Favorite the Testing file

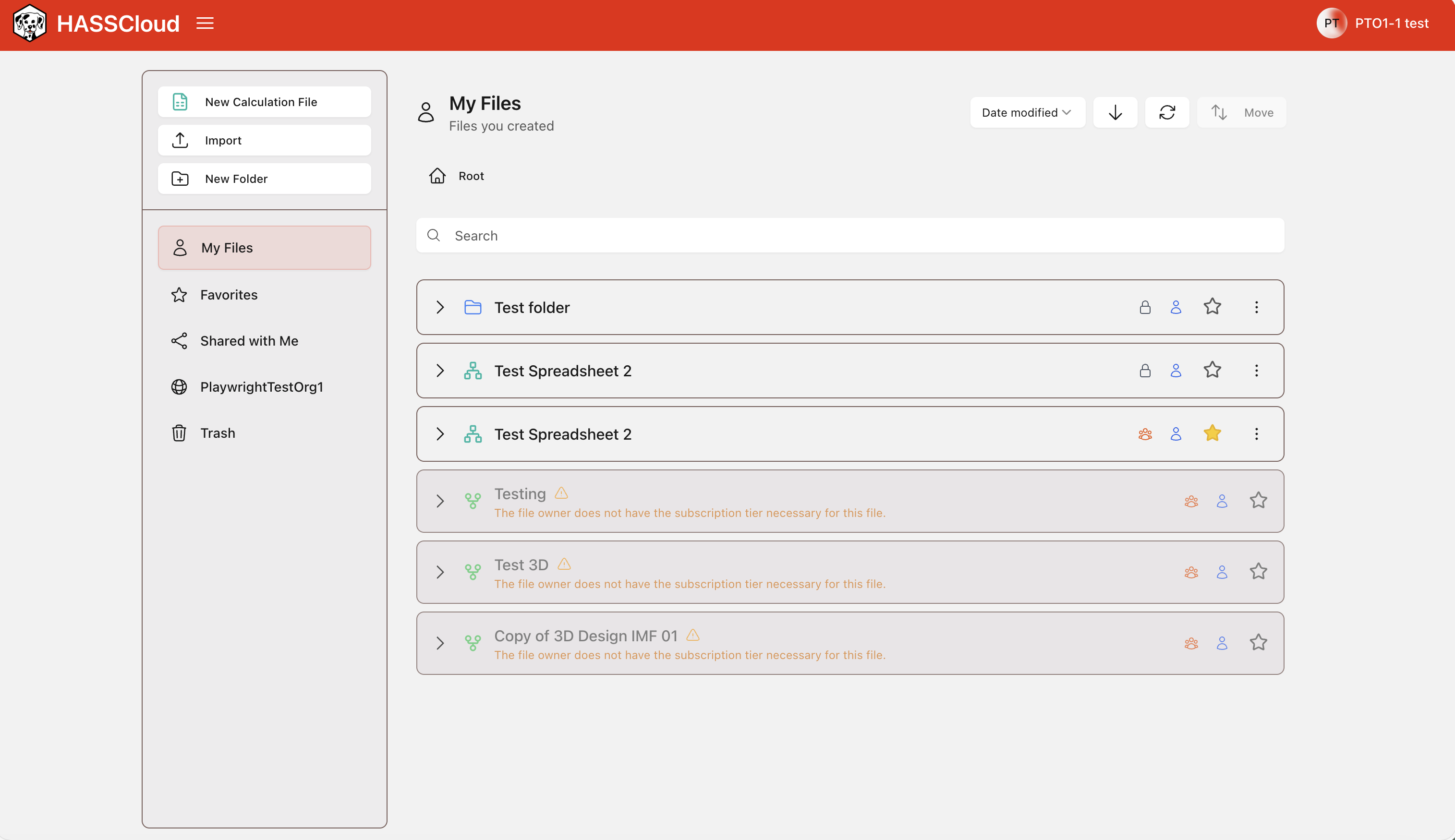point(1258,500)
